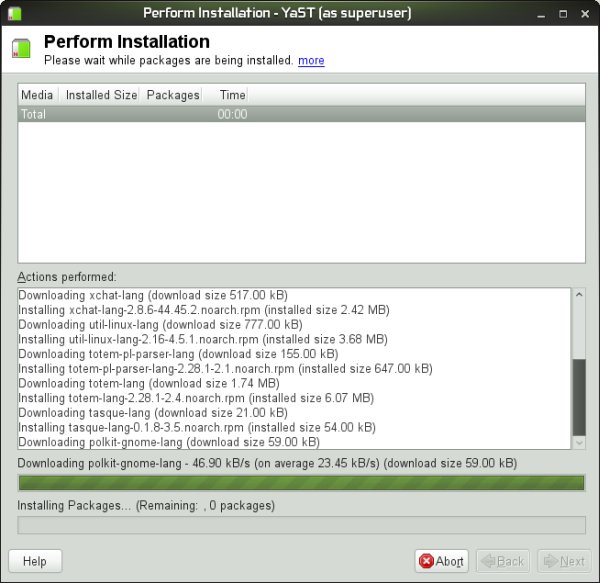This screenshot has height=583, width=600.
Task: Select 'Downloading util-linux-lang' log line
Action: [x=160, y=325]
